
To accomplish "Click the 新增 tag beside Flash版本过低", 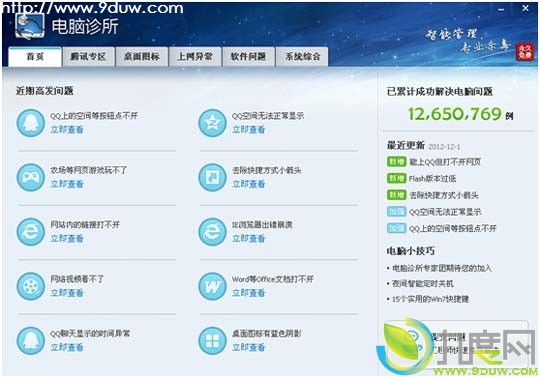I will coord(396,178).
